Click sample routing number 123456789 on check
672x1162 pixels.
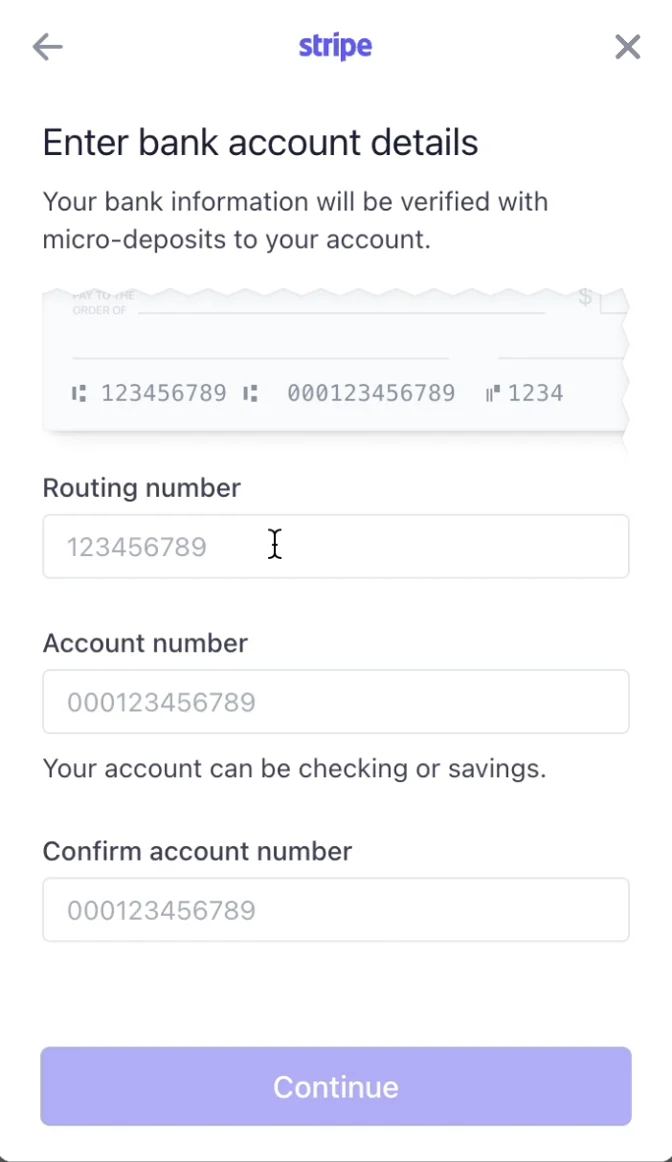click(164, 393)
